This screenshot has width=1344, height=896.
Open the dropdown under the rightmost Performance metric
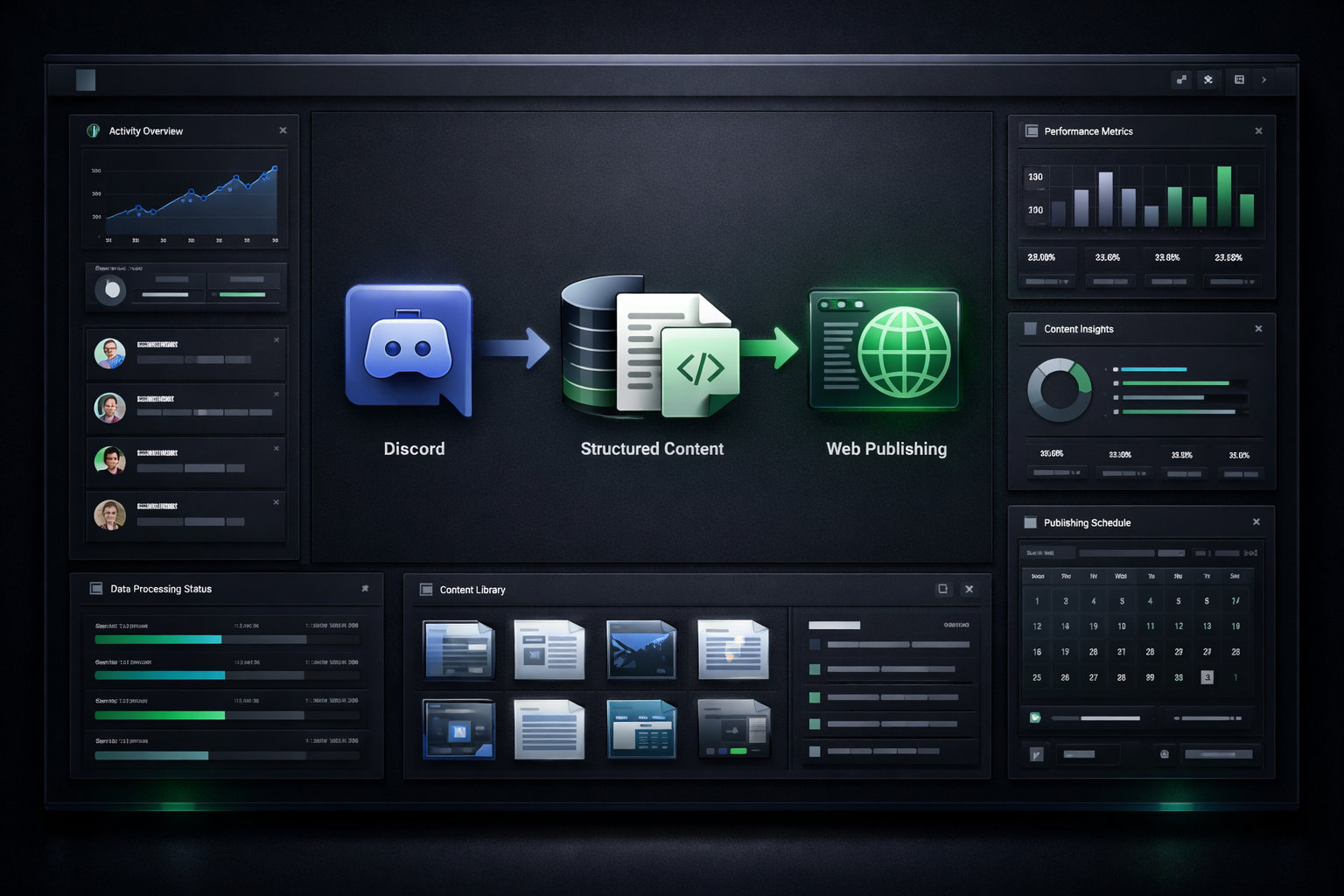pos(1232,282)
